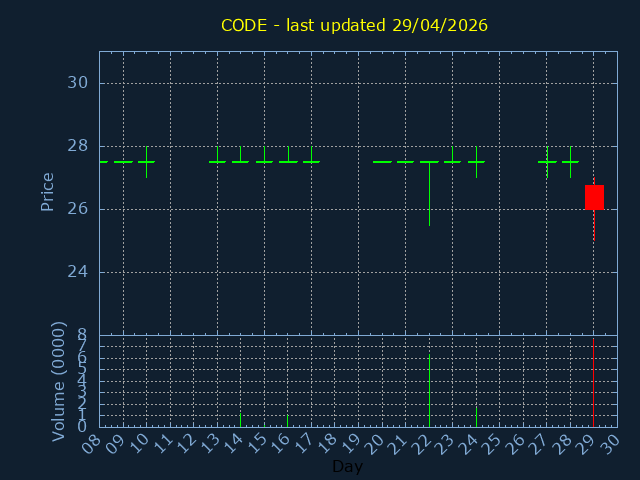The width and height of the screenshot is (640, 480).
Task: Select the 'Price' y-axis label
Action: coord(47,191)
